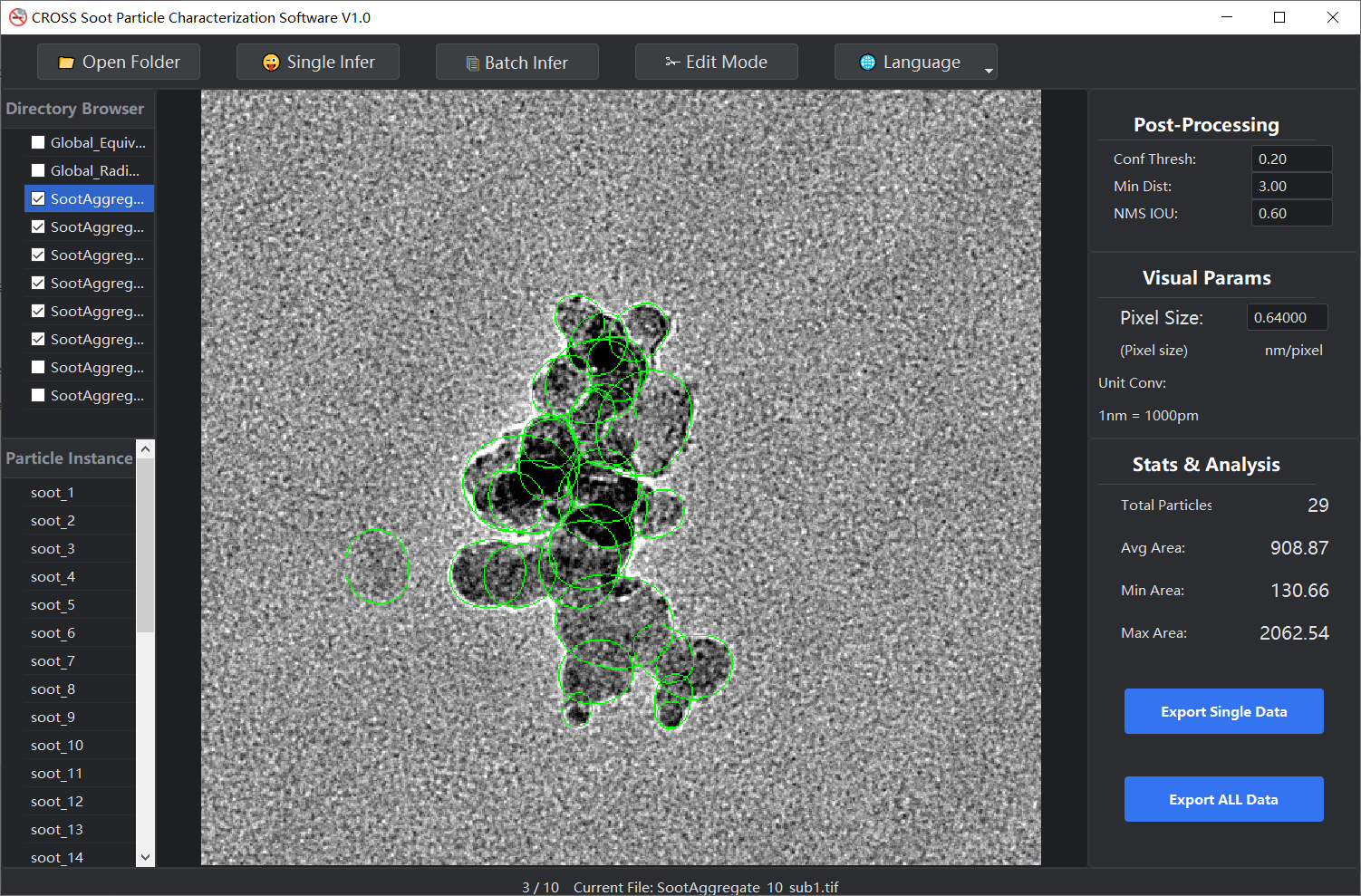Click the 3 / 10 image counter
The height and width of the screenshot is (896, 1361).
[540, 887]
